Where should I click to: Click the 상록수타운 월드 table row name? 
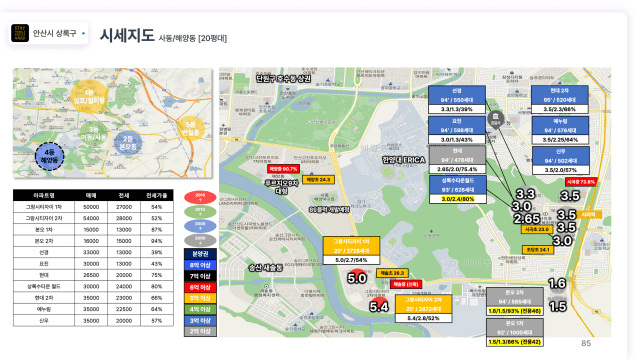click(x=44, y=287)
